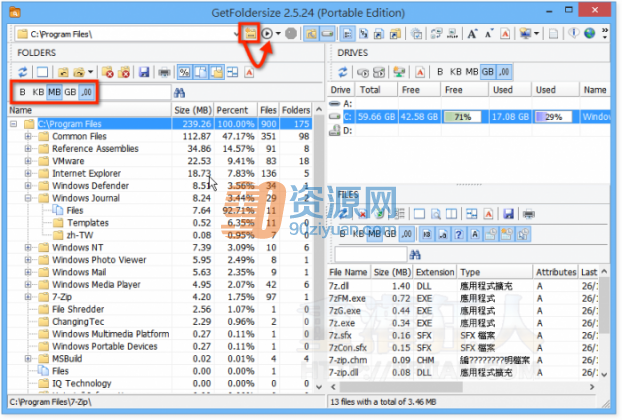Click the font icon in main toolbar
This screenshot has width=622, height=420.
[505, 34]
